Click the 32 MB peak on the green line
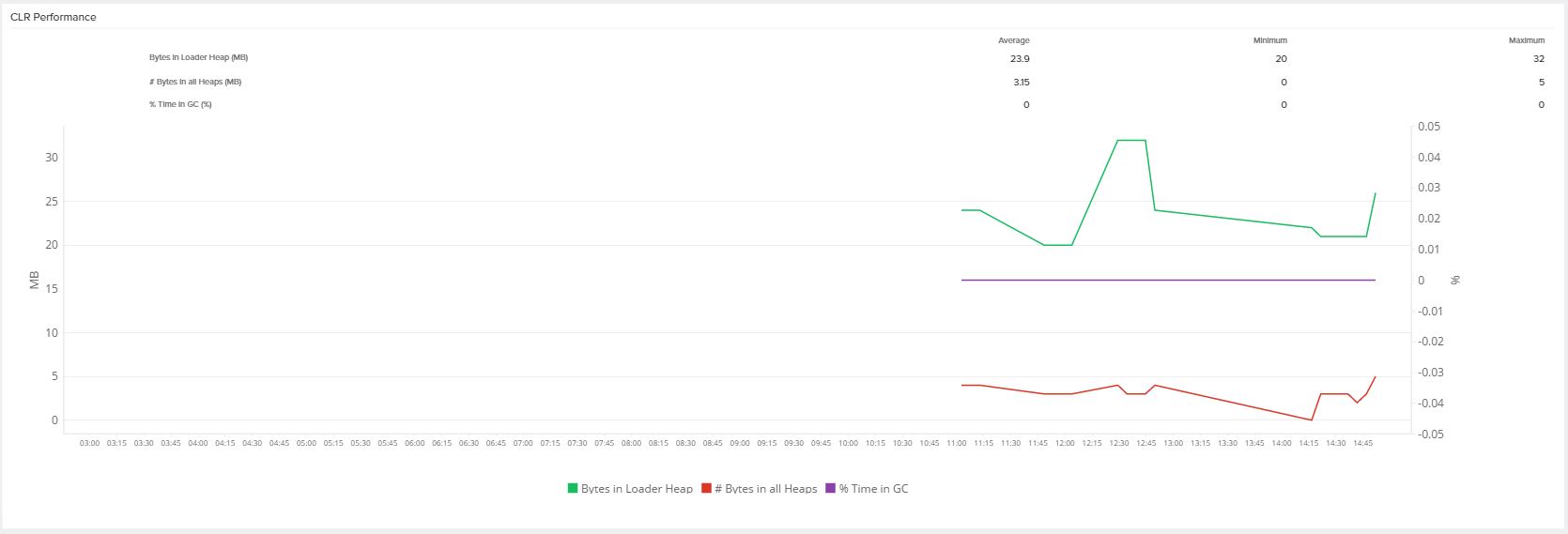This screenshot has height=534, width=1568. [1131, 140]
